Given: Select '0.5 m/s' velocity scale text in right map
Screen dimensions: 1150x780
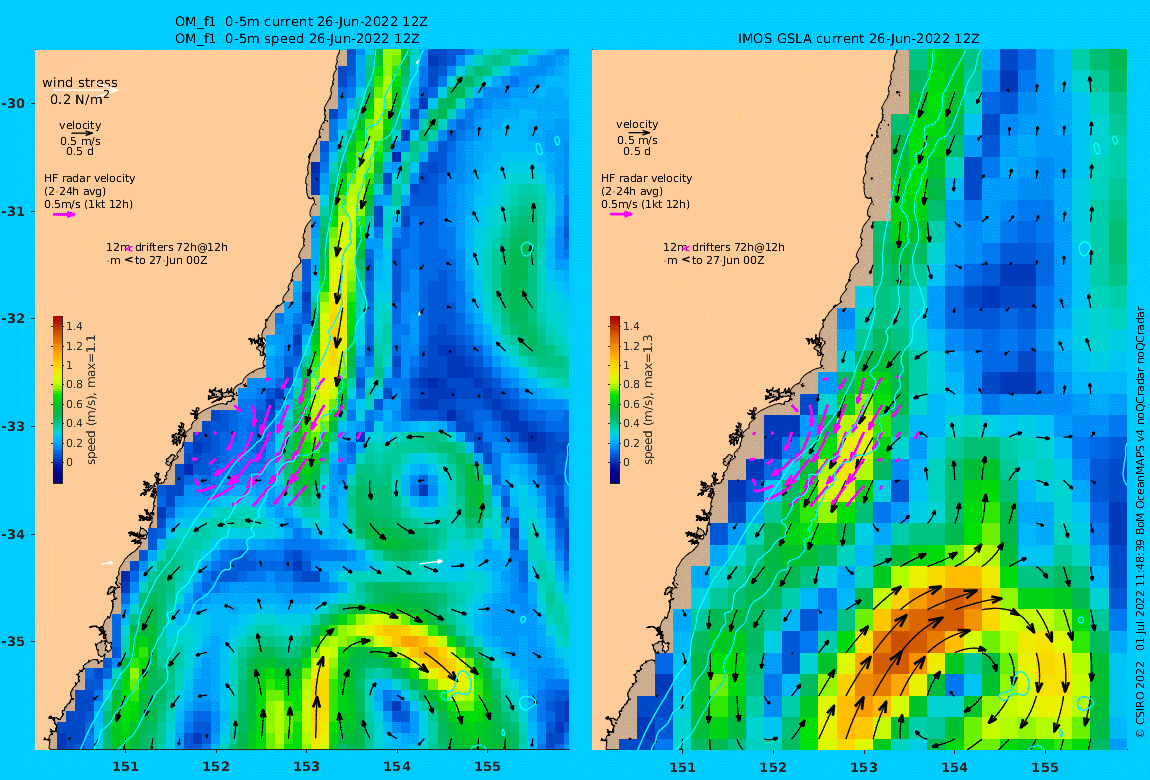Looking at the screenshot, I should pos(637,141).
